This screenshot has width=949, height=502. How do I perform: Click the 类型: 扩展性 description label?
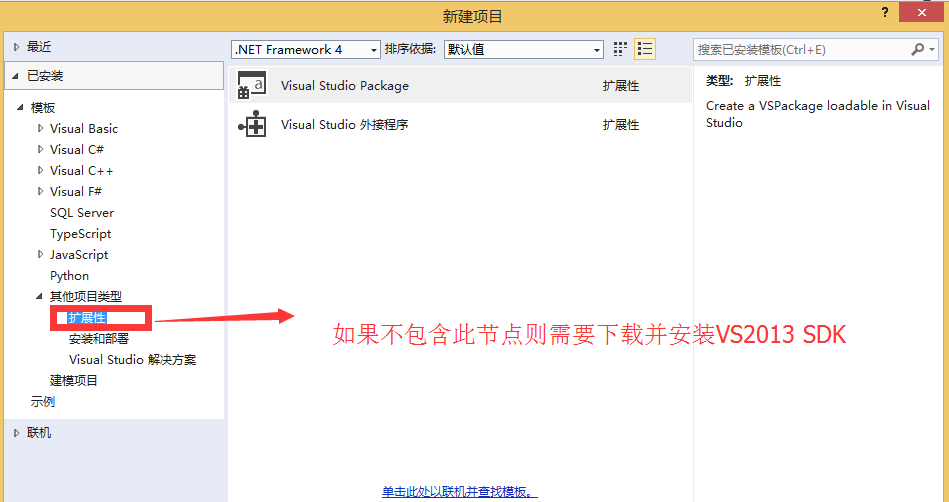(744, 81)
